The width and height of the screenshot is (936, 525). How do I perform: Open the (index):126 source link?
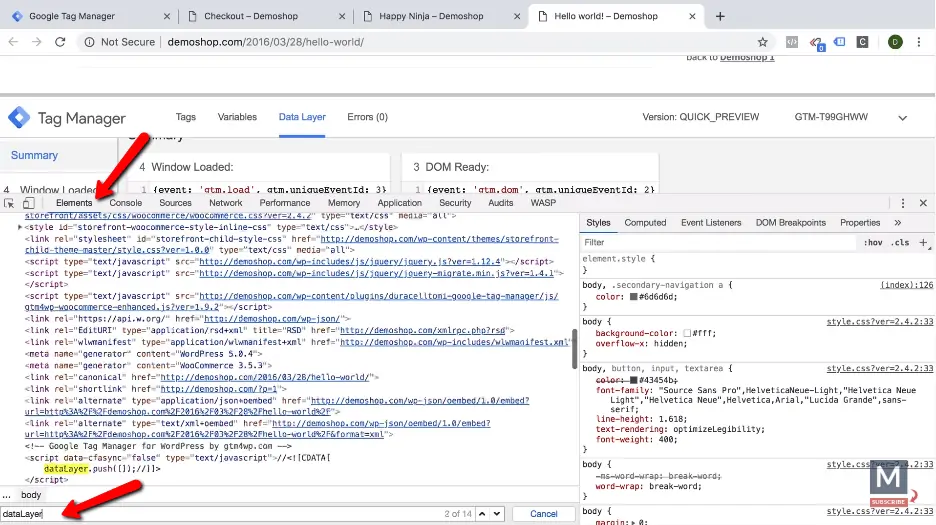pos(906,285)
